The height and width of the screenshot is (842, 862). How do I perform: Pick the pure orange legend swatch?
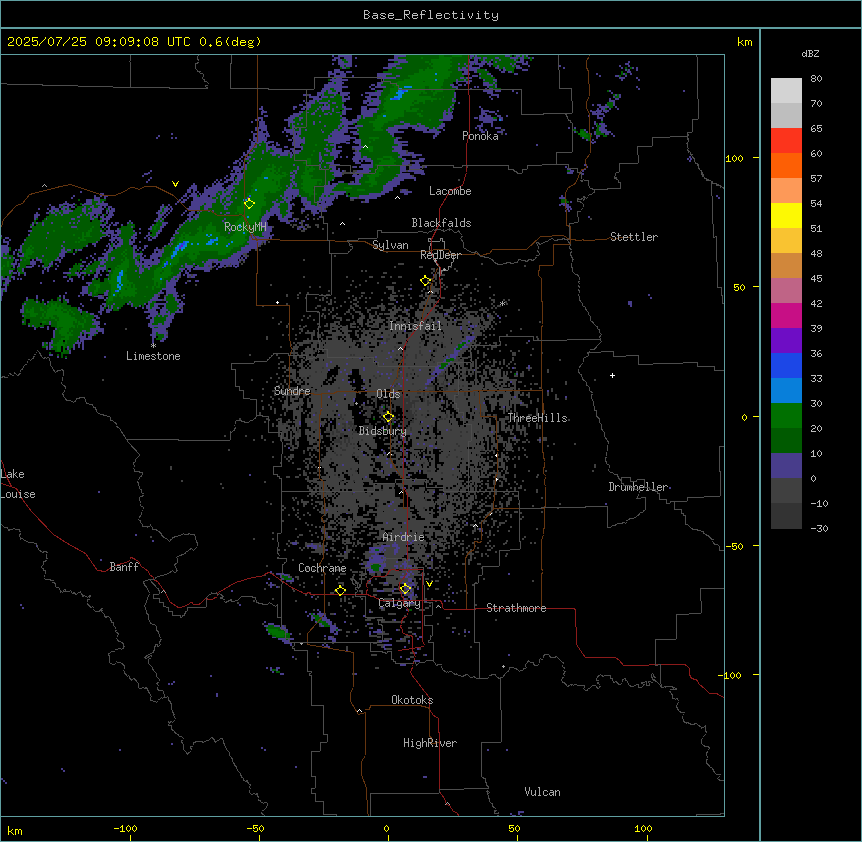click(786, 165)
